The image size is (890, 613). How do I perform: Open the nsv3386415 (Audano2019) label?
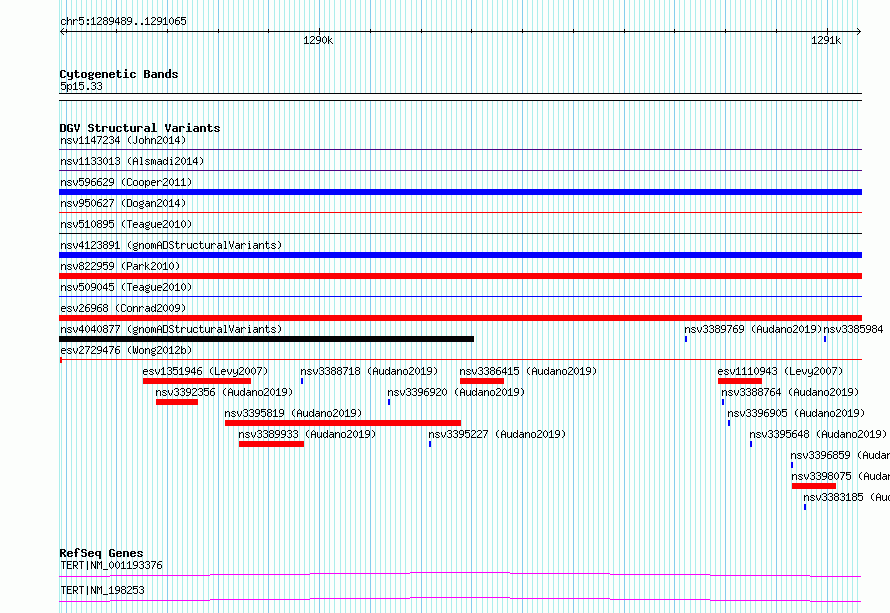pyautogui.click(x=528, y=371)
